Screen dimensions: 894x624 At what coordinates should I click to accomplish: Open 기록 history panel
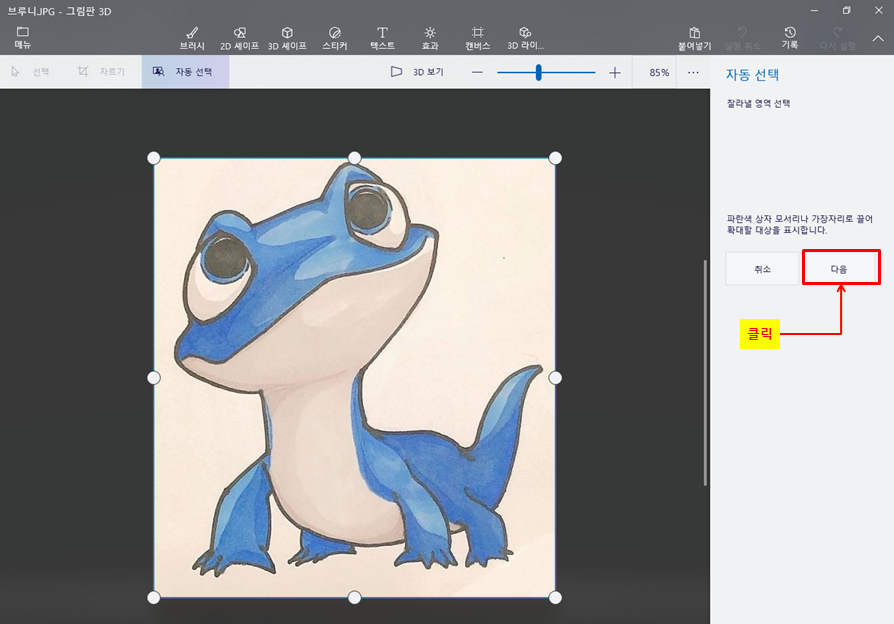(x=790, y=38)
